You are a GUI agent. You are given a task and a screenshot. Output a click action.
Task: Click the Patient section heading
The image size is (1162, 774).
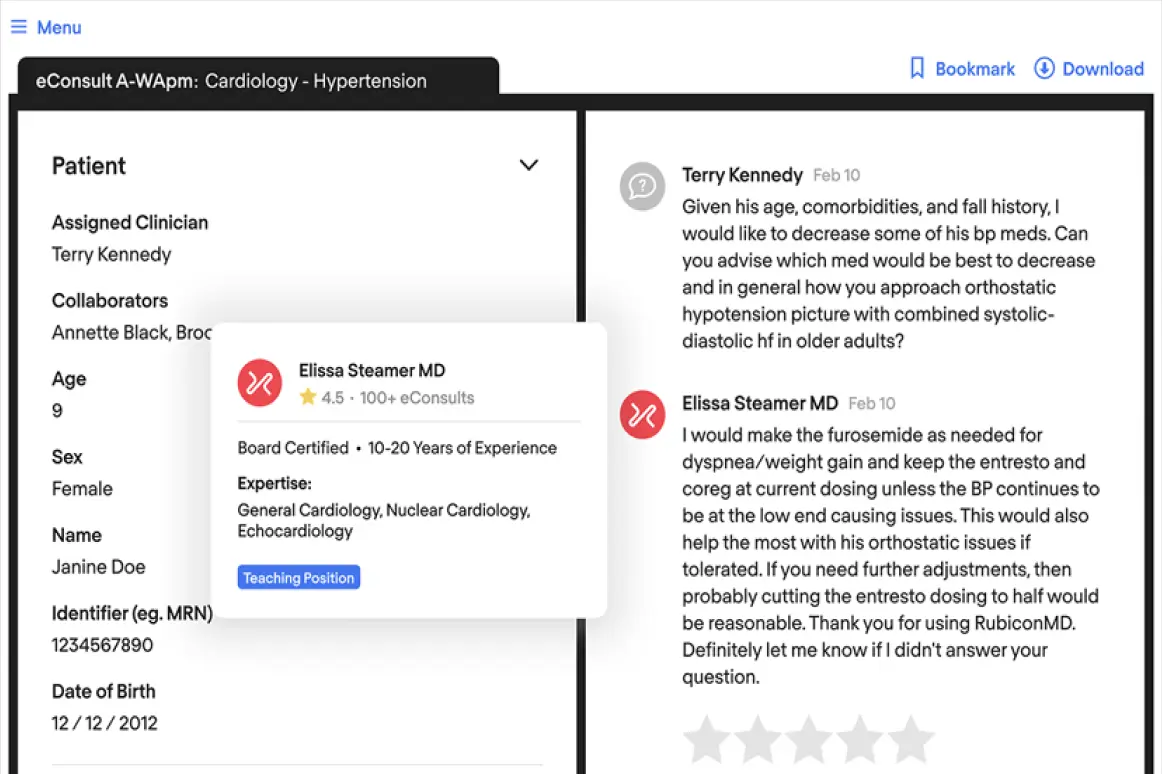89,166
